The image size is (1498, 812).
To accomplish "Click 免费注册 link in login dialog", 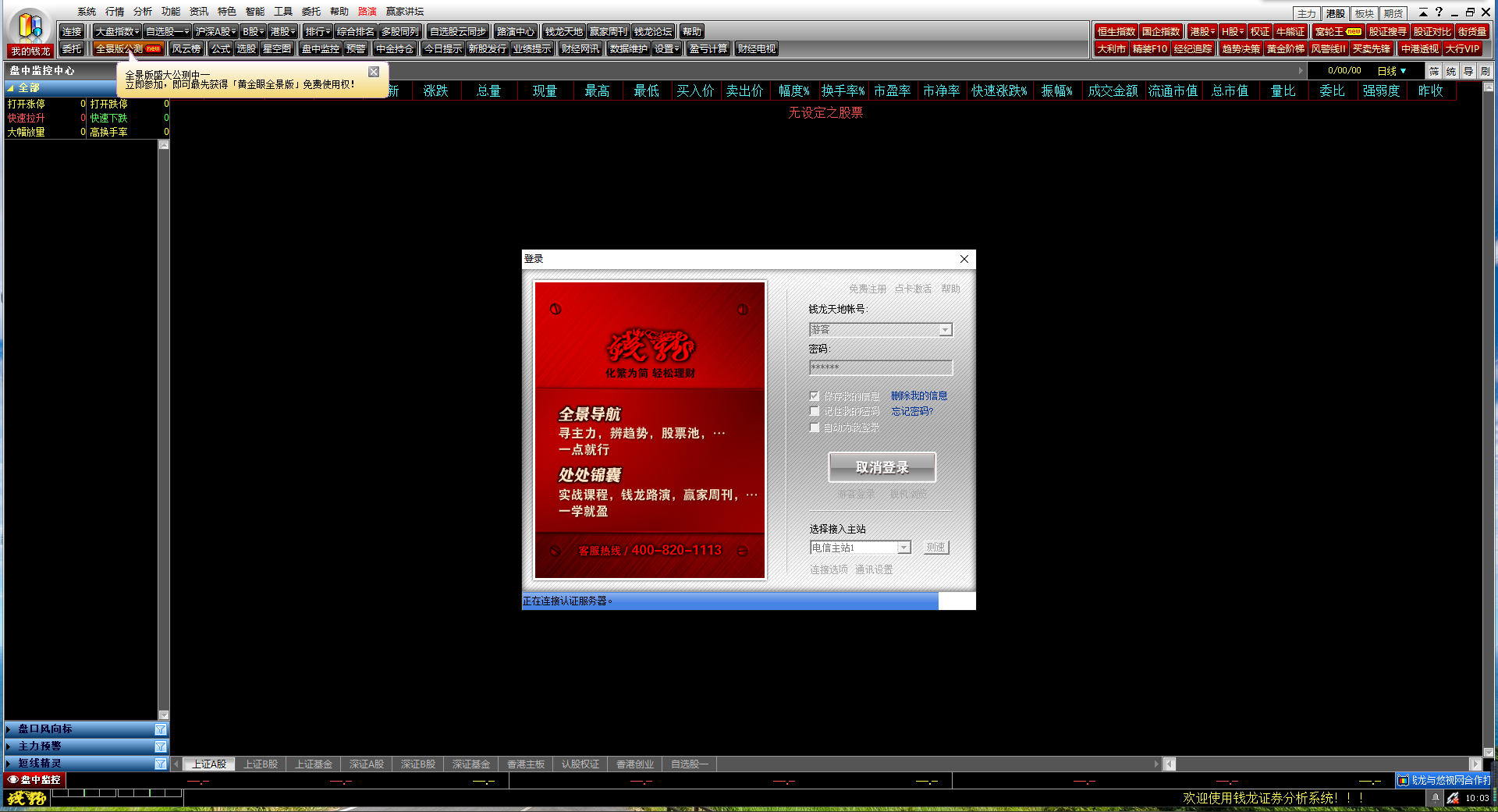I will [x=868, y=289].
